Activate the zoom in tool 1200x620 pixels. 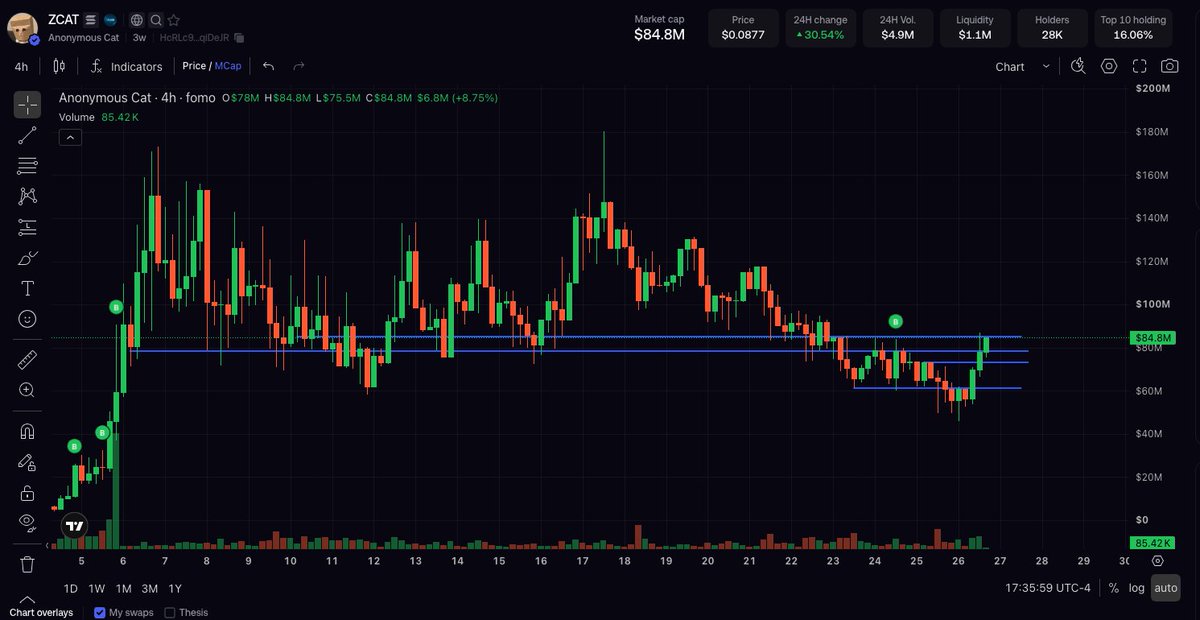(x=28, y=391)
